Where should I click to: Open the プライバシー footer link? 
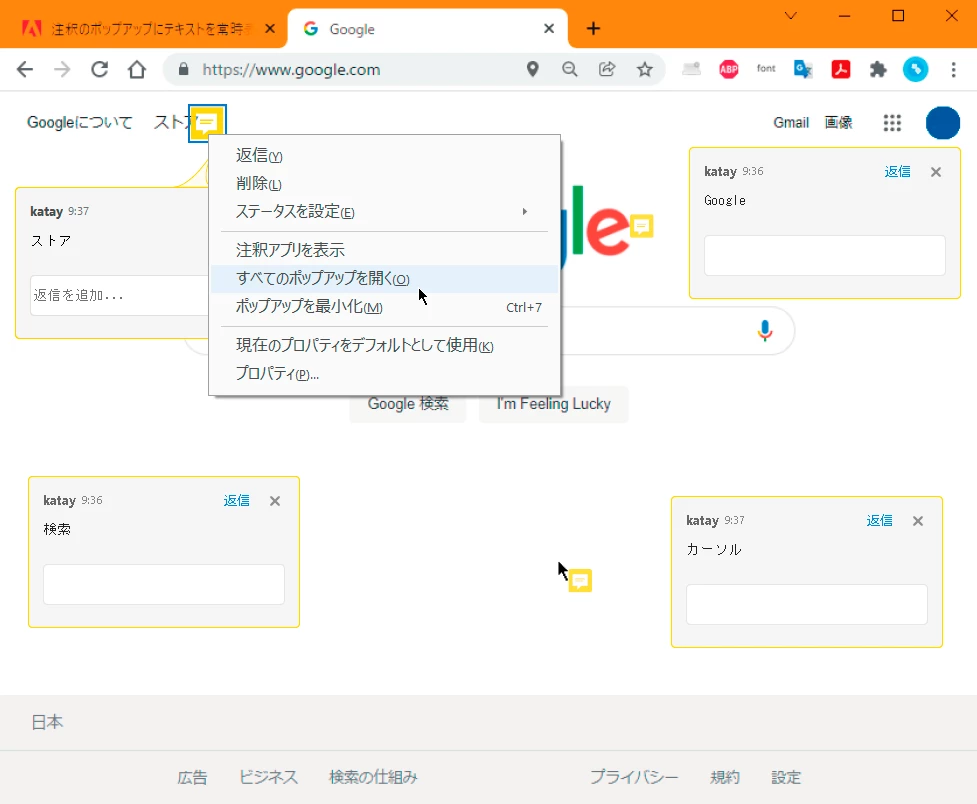(x=634, y=778)
